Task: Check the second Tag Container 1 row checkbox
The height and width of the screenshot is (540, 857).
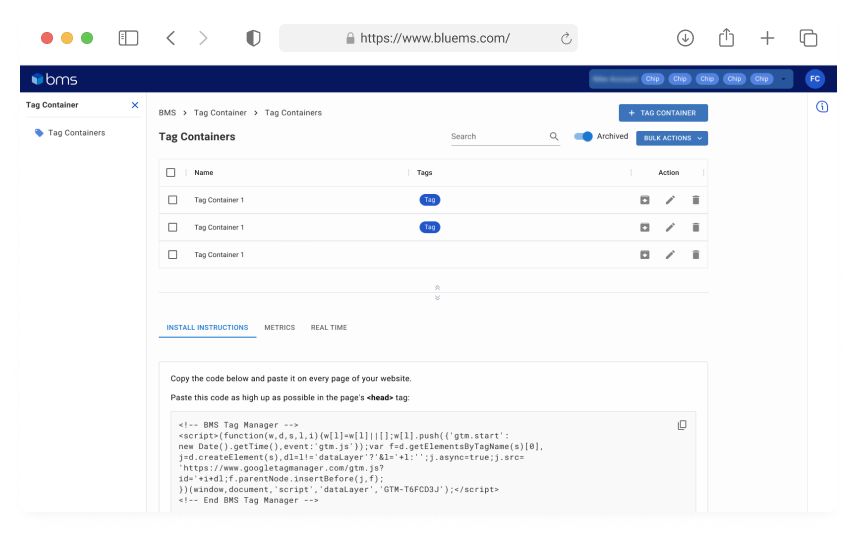Action: [x=173, y=227]
